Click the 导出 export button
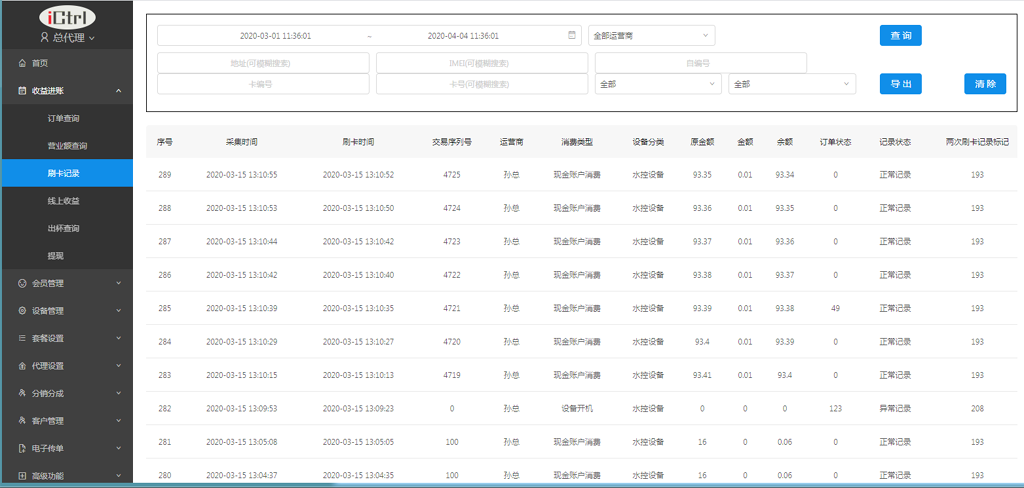Viewport: 1024px width, 488px height. click(x=900, y=84)
